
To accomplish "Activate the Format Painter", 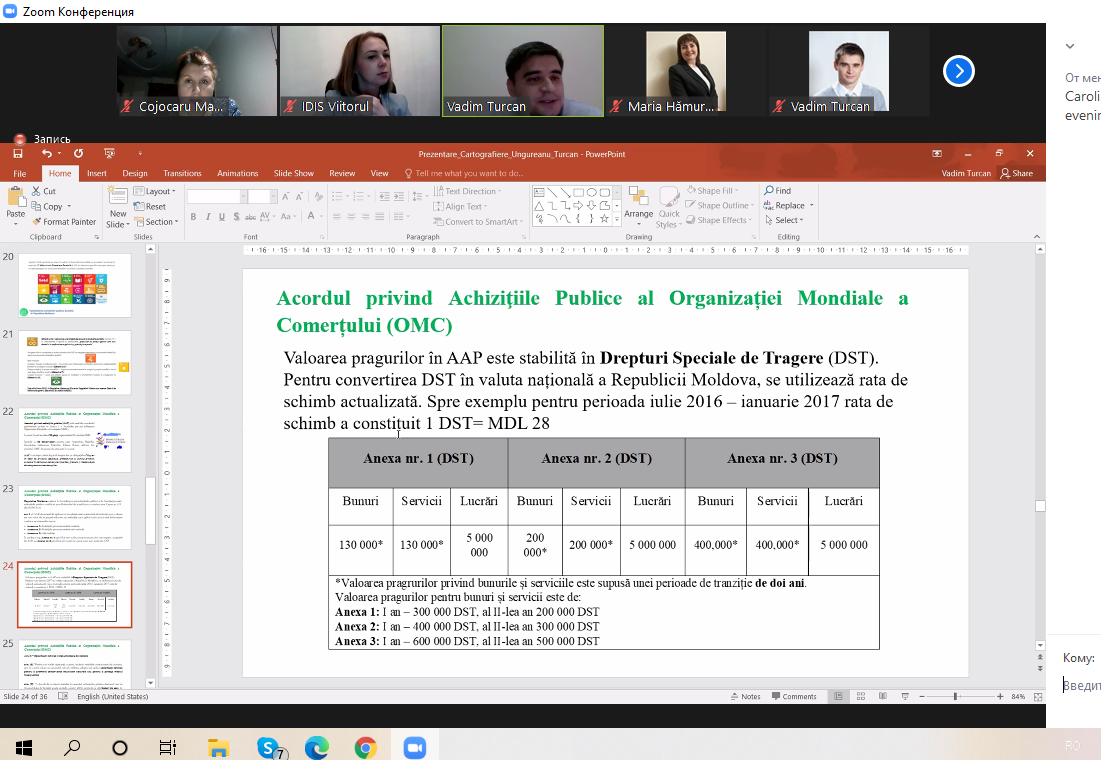I will [x=64, y=222].
